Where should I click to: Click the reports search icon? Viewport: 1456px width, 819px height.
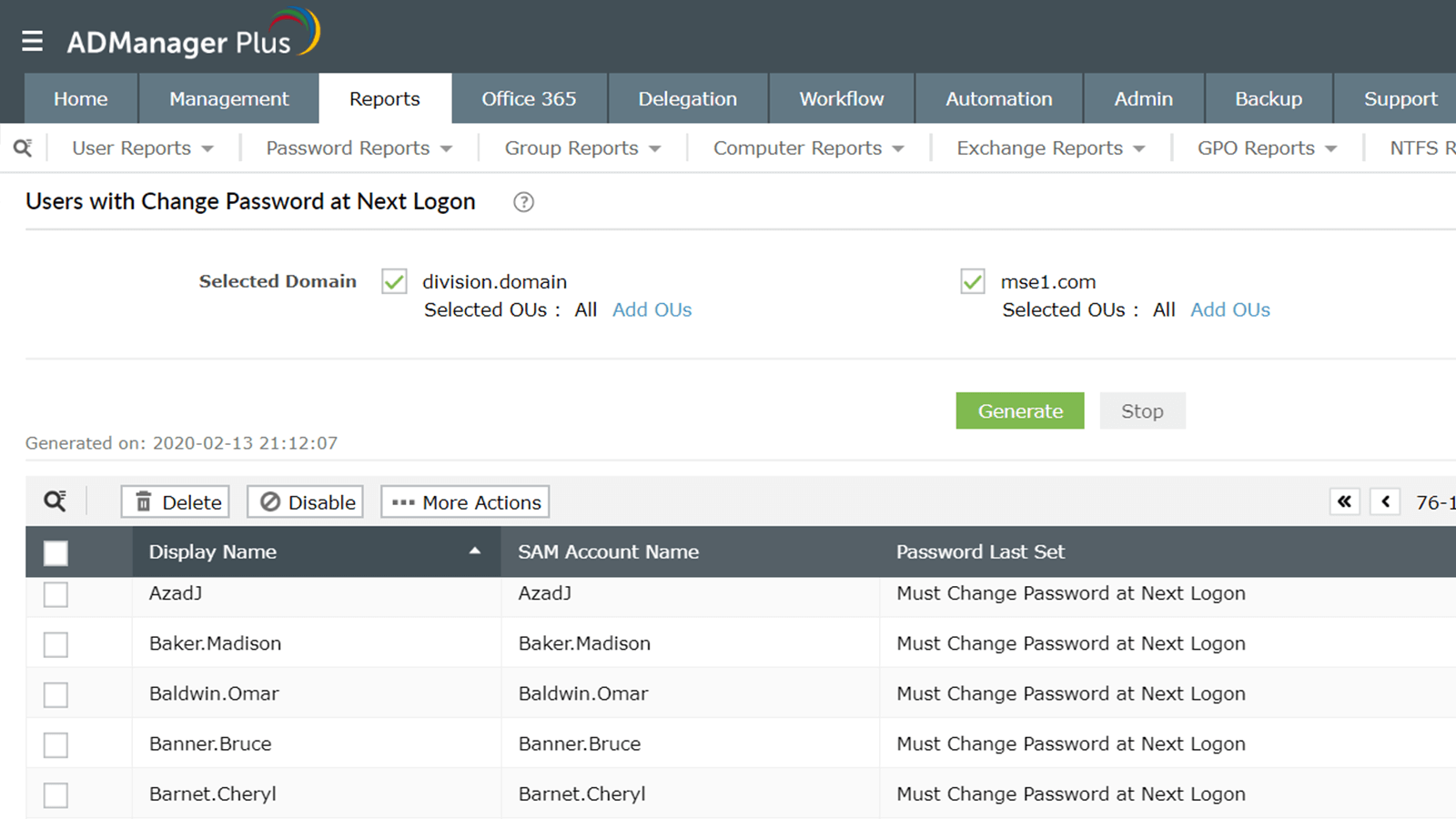pyautogui.click(x=23, y=147)
